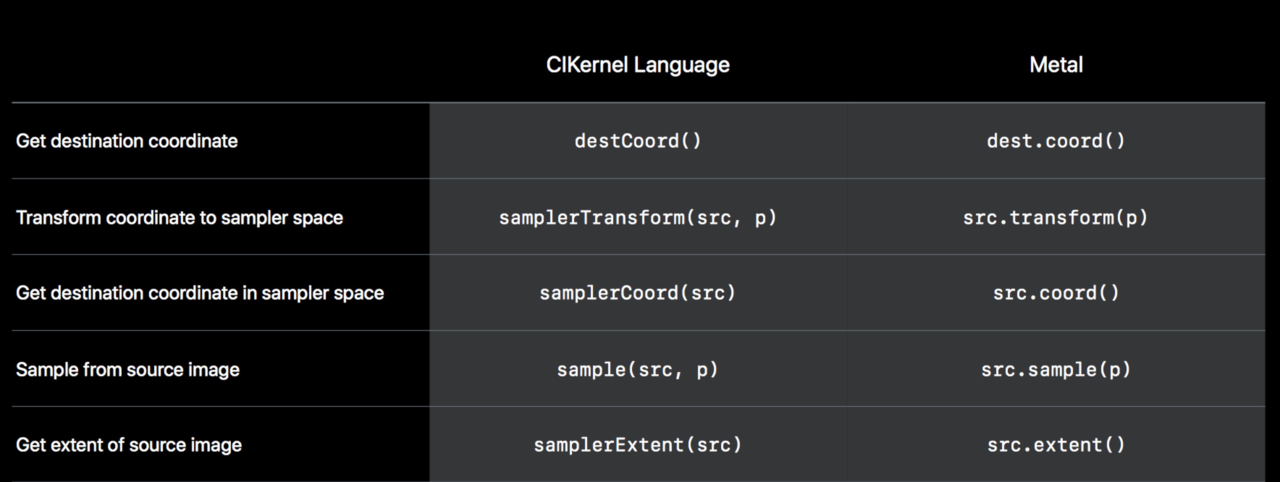1280x482 pixels.
Task: Select the src.sample(p) code
Action: (x=1056, y=369)
